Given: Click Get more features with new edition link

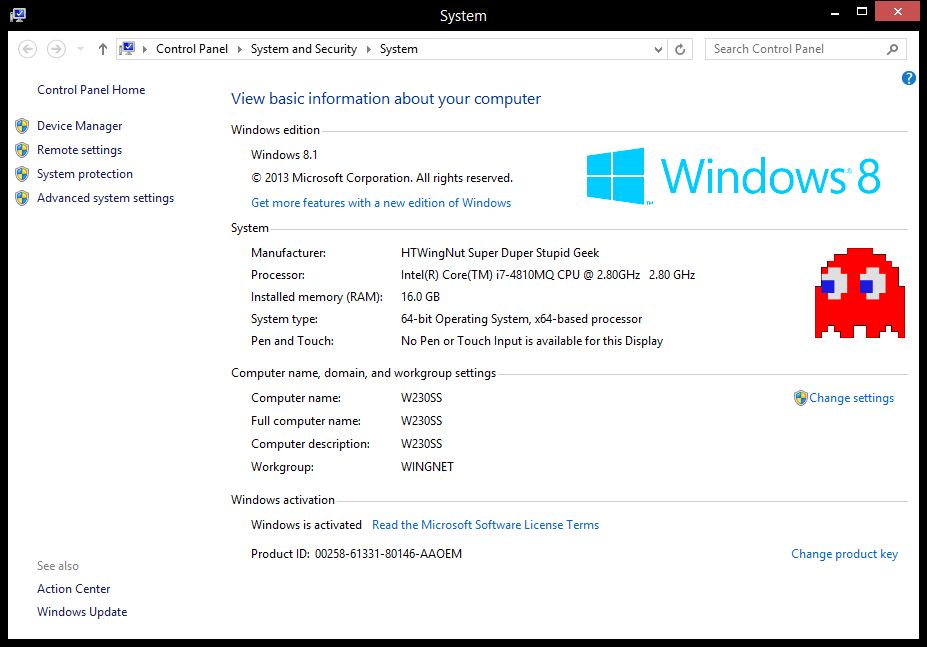Looking at the screenshot, I should pyautogui.click(x=381, y=203).
